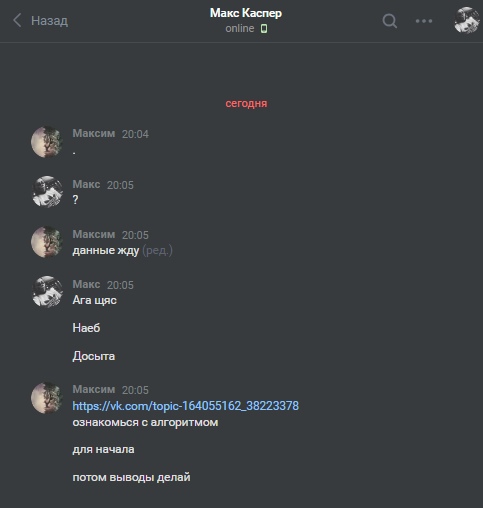Open the chat search magnifier icon
This screenshot has width=483, height=508.
(x=389, y=21)
